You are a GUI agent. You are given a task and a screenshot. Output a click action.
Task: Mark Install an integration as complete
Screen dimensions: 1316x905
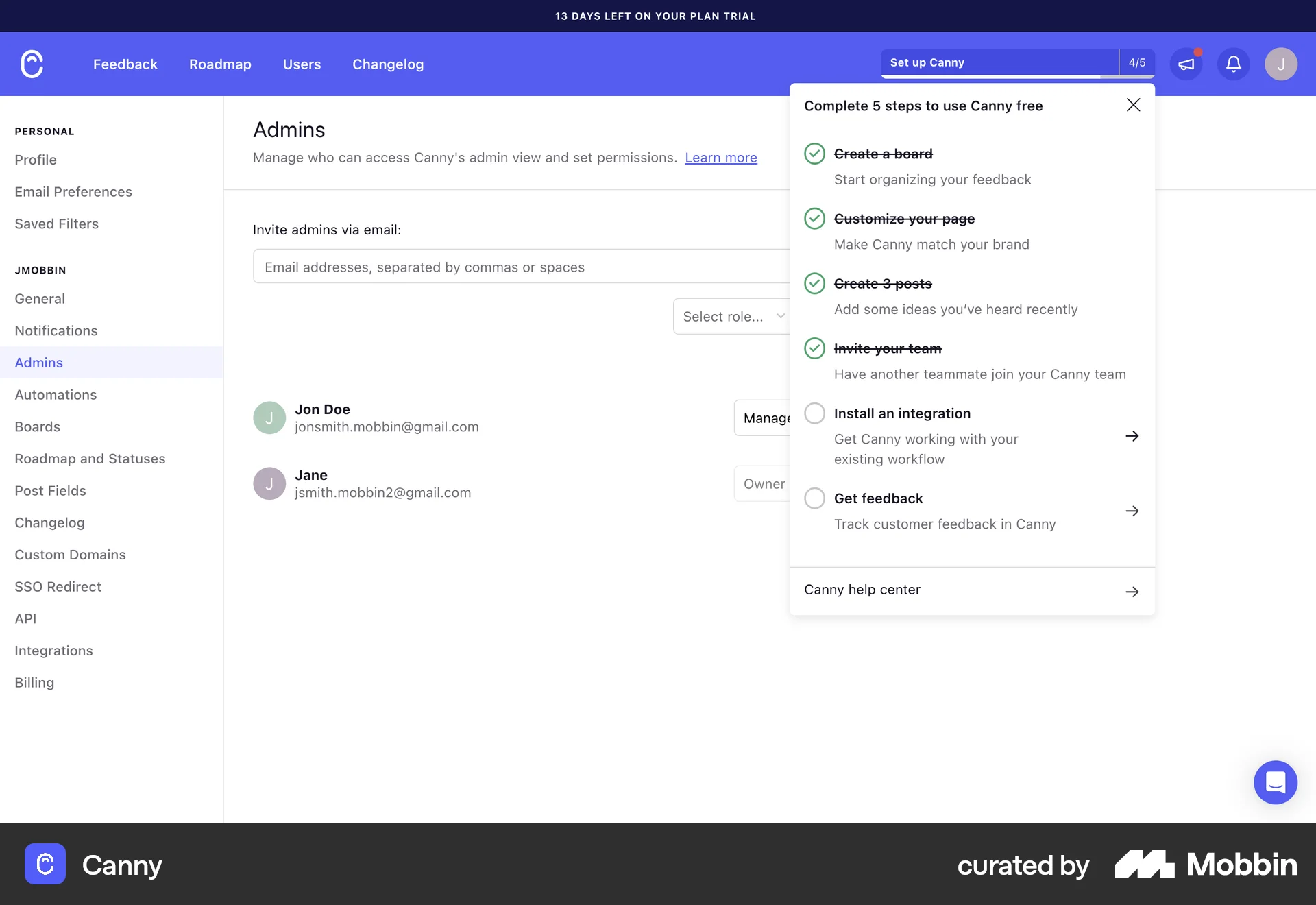(x=814, y=413)
